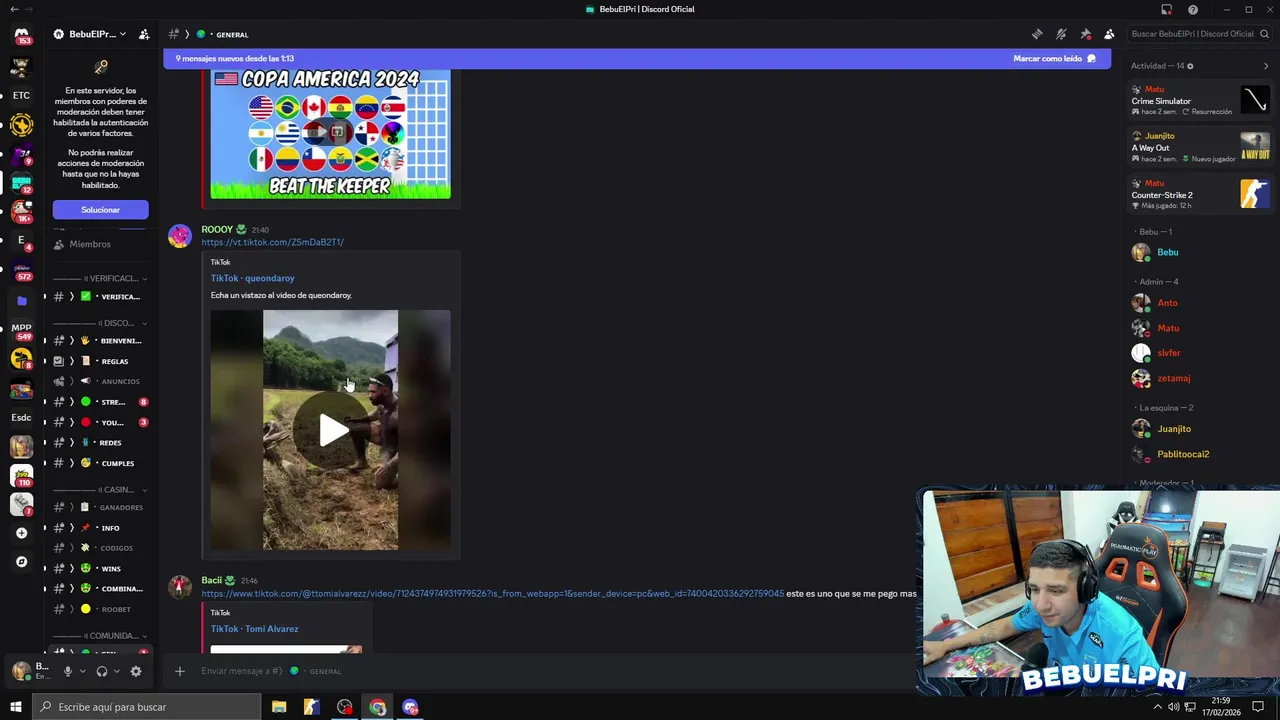
Task: Open the ETC server icon
Action: point(21,95)
